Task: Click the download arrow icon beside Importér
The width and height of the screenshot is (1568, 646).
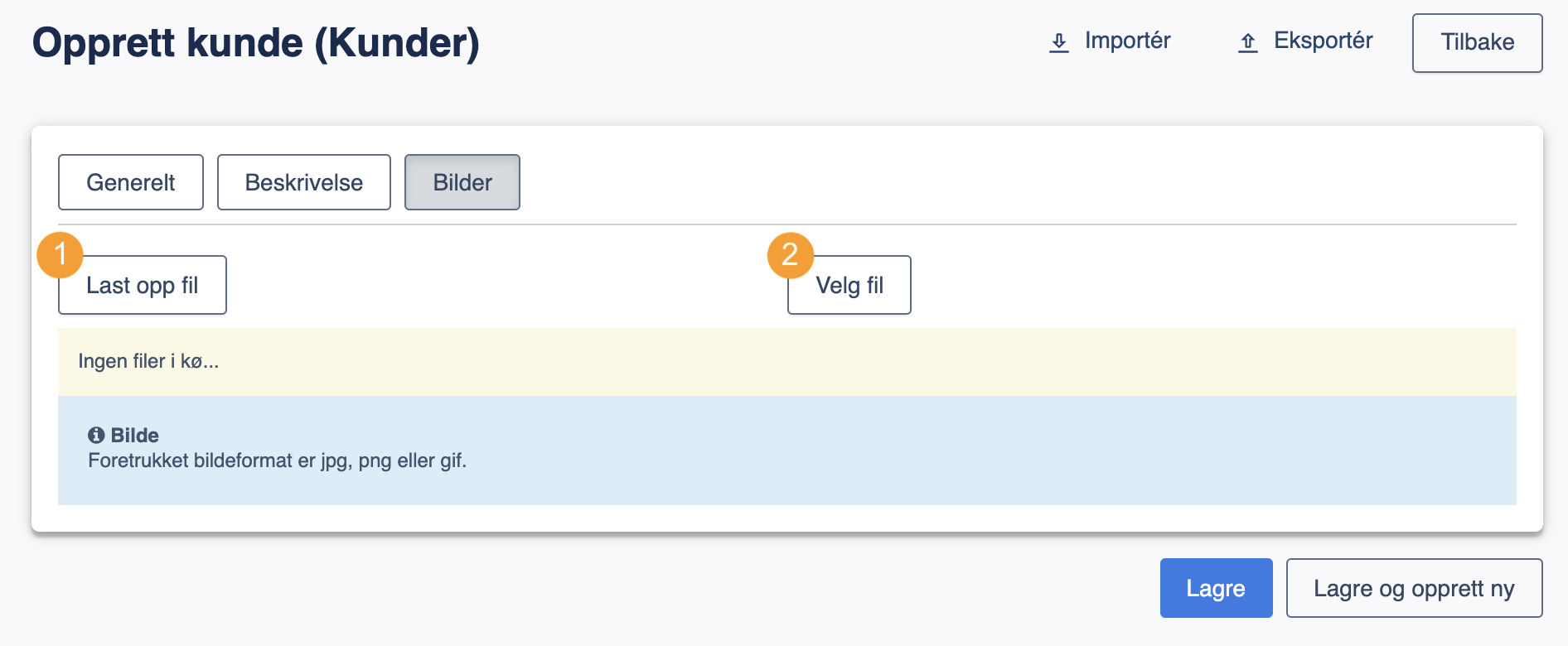Action: coord(1058,42)
